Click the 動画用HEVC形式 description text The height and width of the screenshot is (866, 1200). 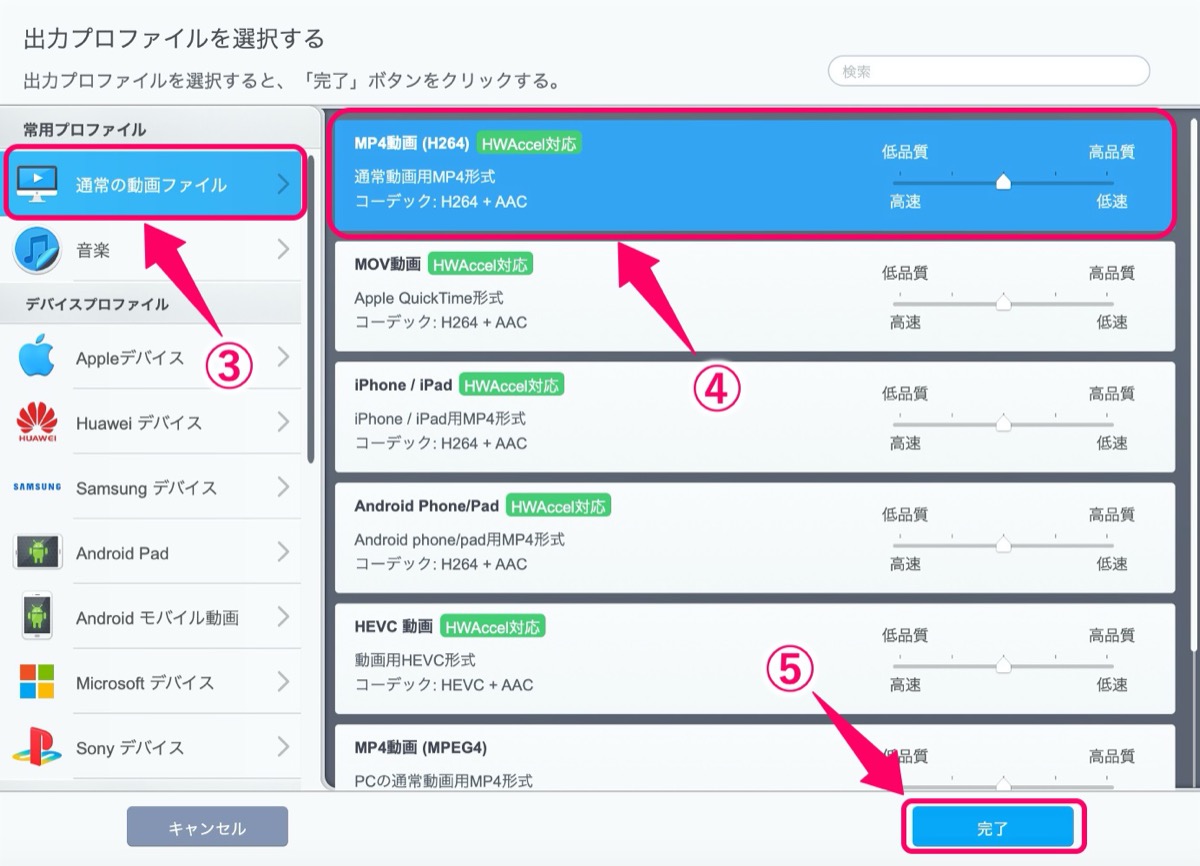click(x=415, y=660)
